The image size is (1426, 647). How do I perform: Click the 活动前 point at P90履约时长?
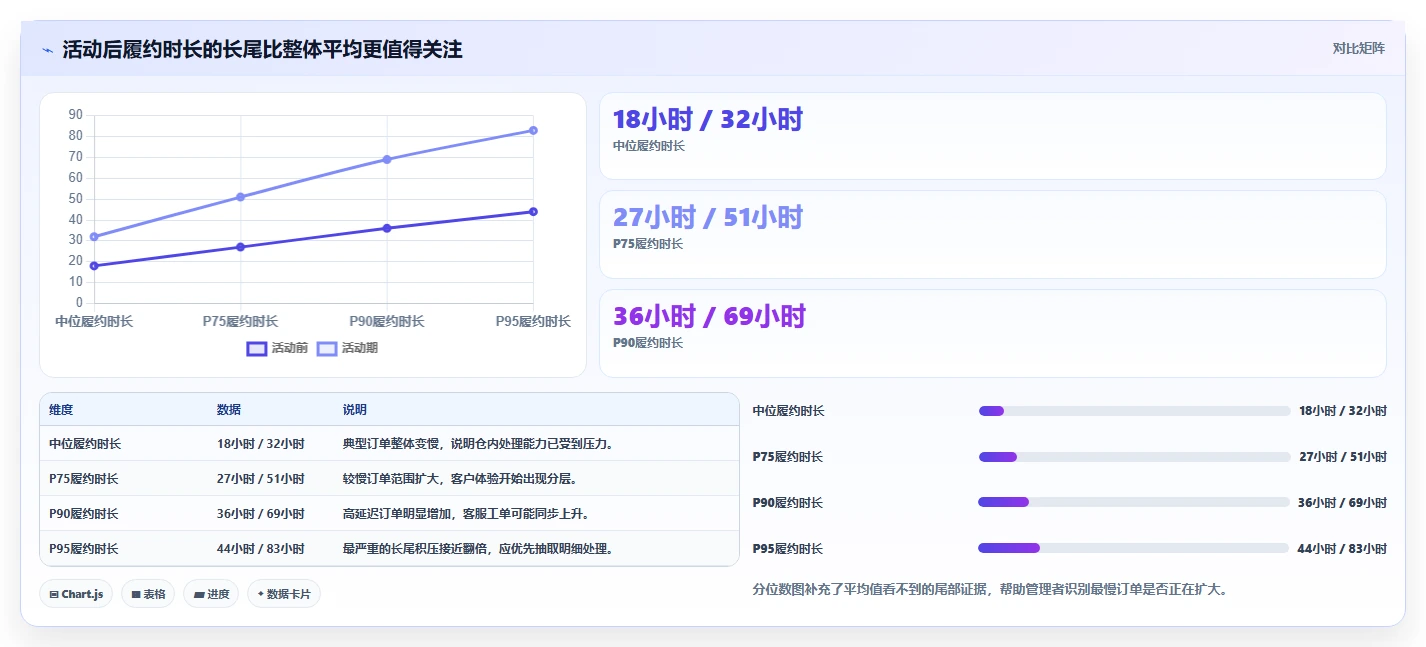387,228
